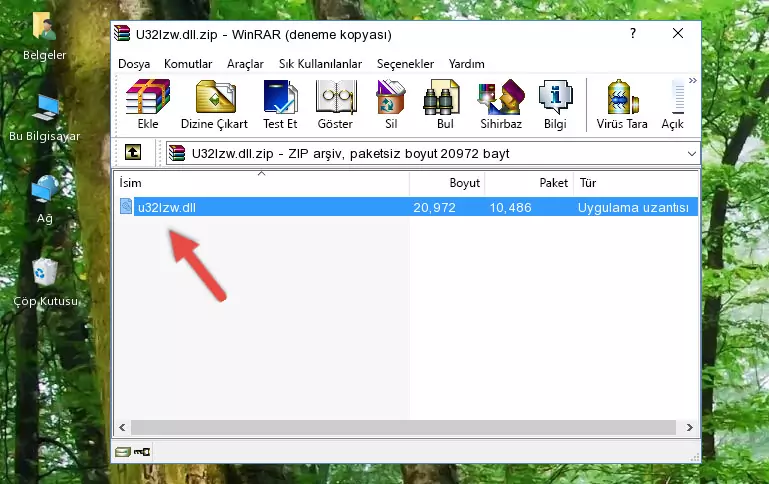This screenshot has width=769, height=484.
Task: Select the u32lzw.dll file row
Action: tap(407, 207)
